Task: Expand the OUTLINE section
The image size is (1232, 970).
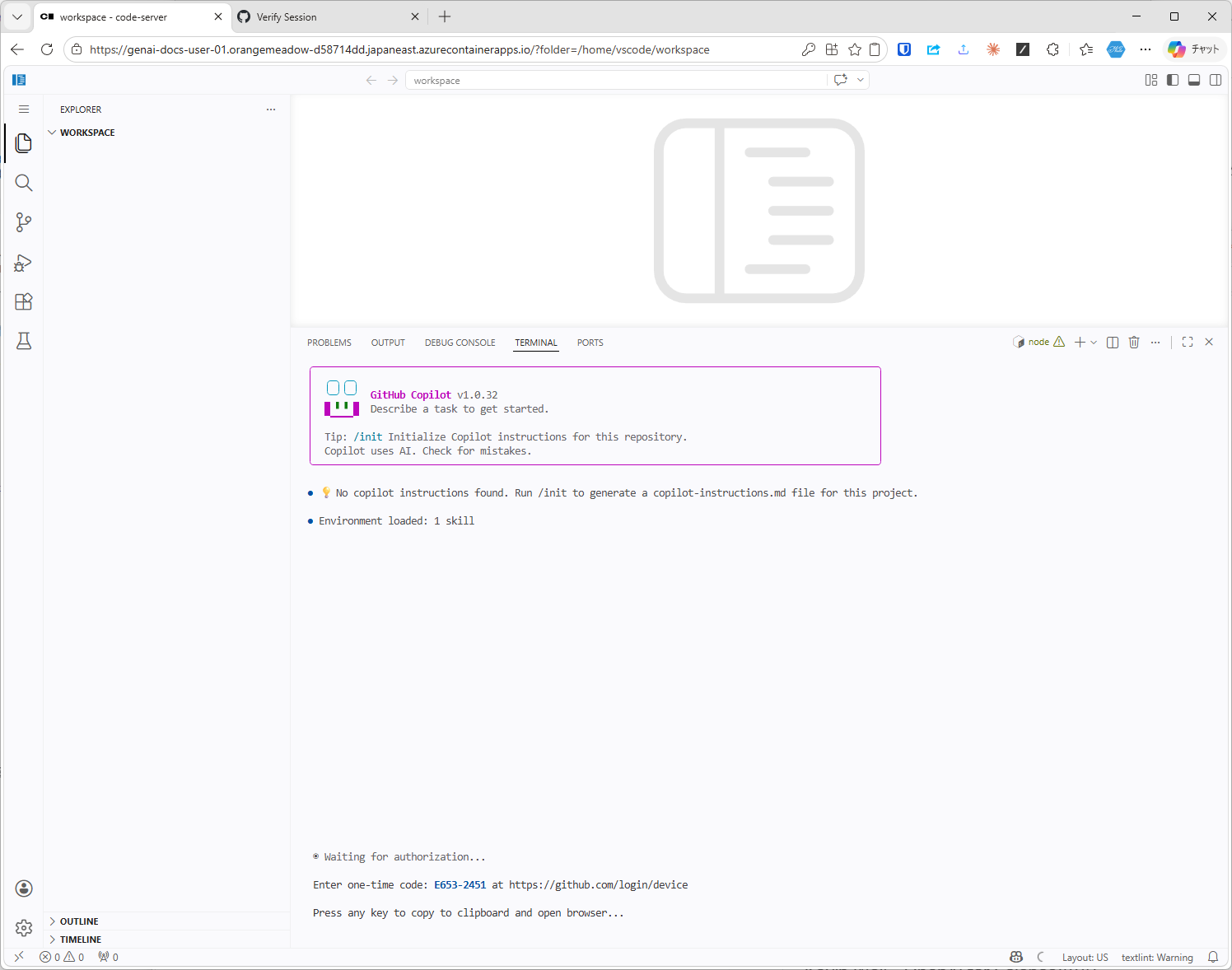Action: point(79,921)
